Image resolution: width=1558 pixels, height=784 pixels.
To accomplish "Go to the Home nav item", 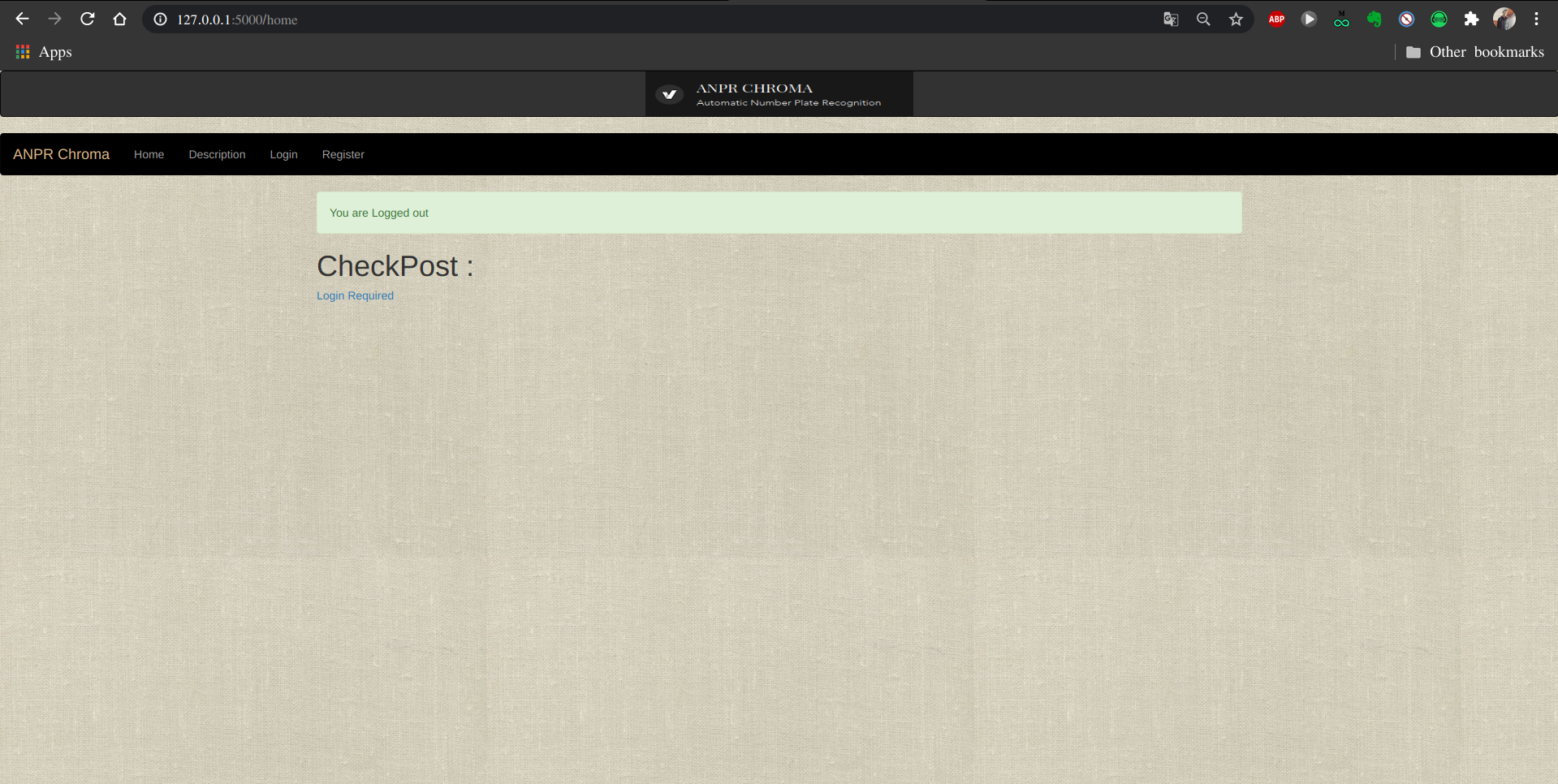I will point(149,154).
